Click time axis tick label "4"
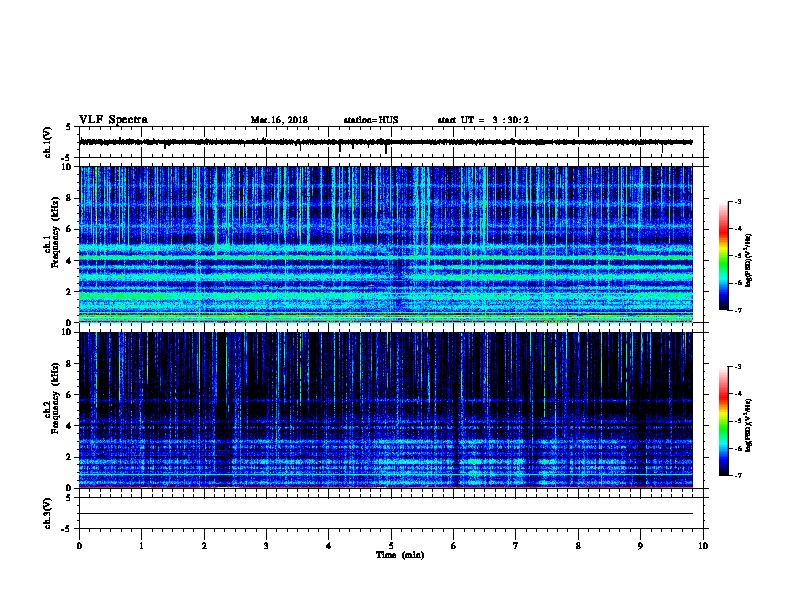Image resolution: width=792 pixels, height=612 pixels. click(x=328, y=546)
